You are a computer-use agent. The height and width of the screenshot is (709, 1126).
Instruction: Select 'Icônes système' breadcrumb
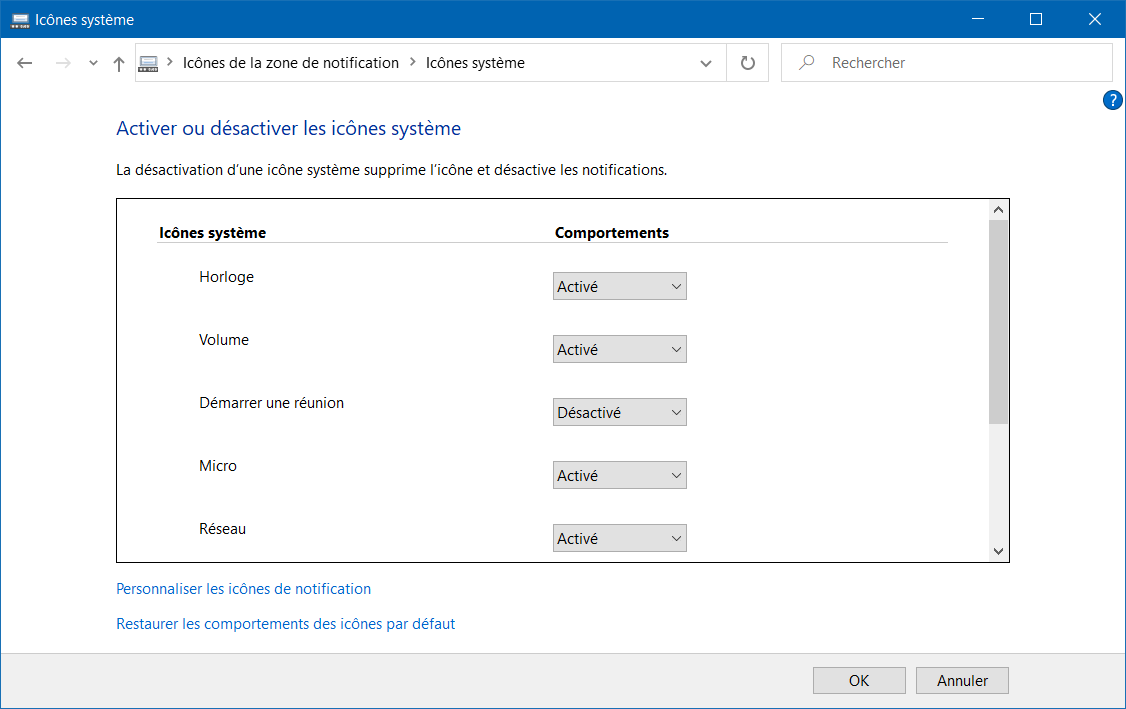(475, 62)
